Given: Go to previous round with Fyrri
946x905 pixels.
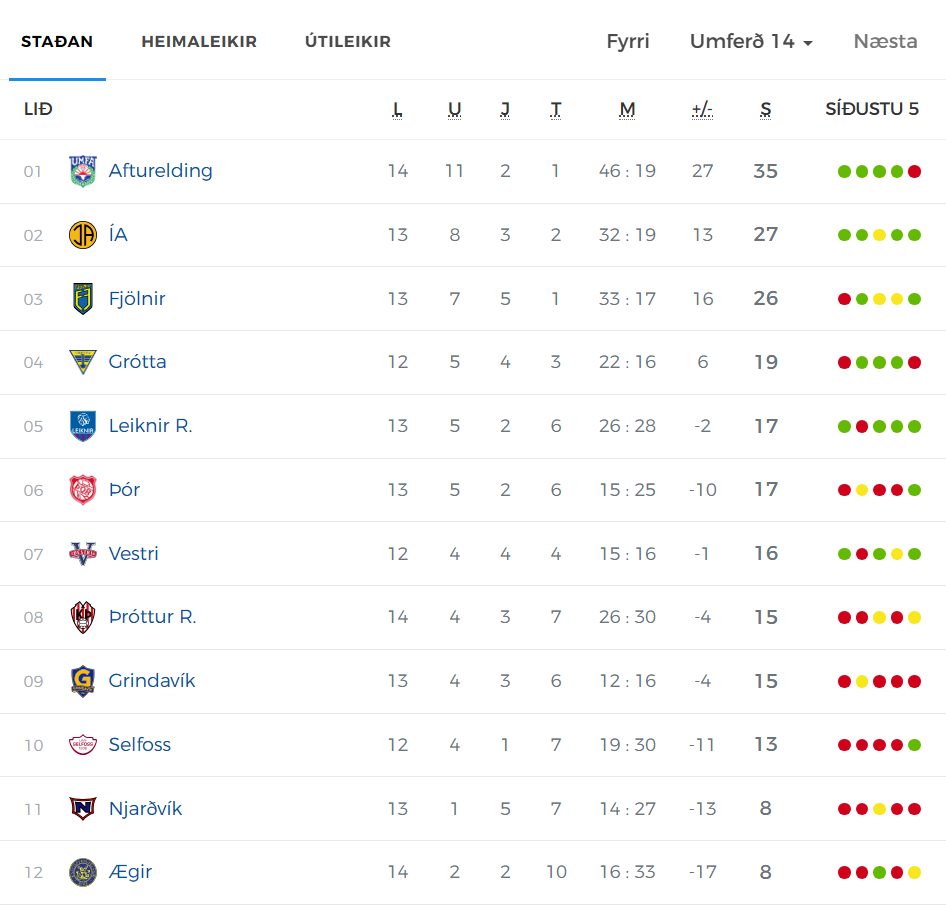Looking at the screenshot, I should [627, 42].
